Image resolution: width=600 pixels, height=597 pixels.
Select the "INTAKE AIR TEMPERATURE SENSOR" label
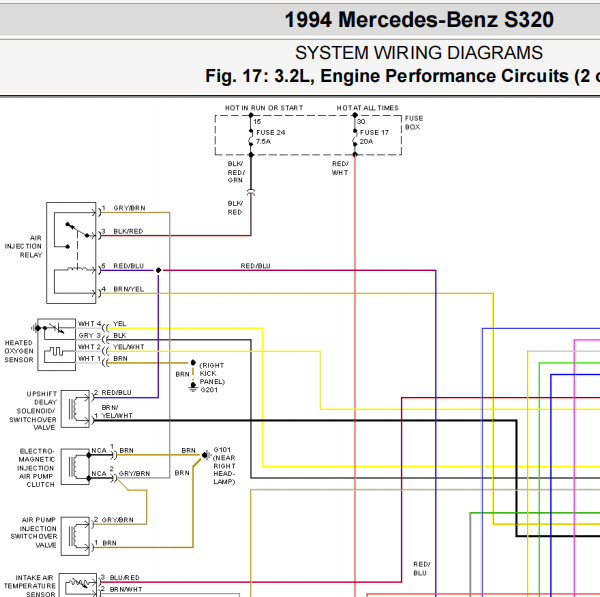pyautogui.click(x=30, y=586)
